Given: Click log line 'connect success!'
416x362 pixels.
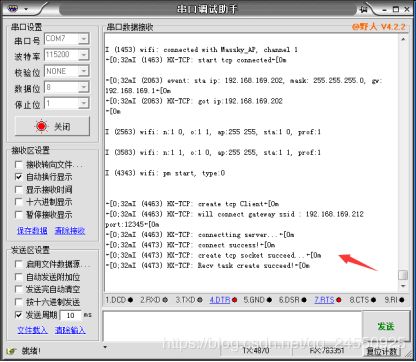Looking at the screenshot, I should pos(190,245).
